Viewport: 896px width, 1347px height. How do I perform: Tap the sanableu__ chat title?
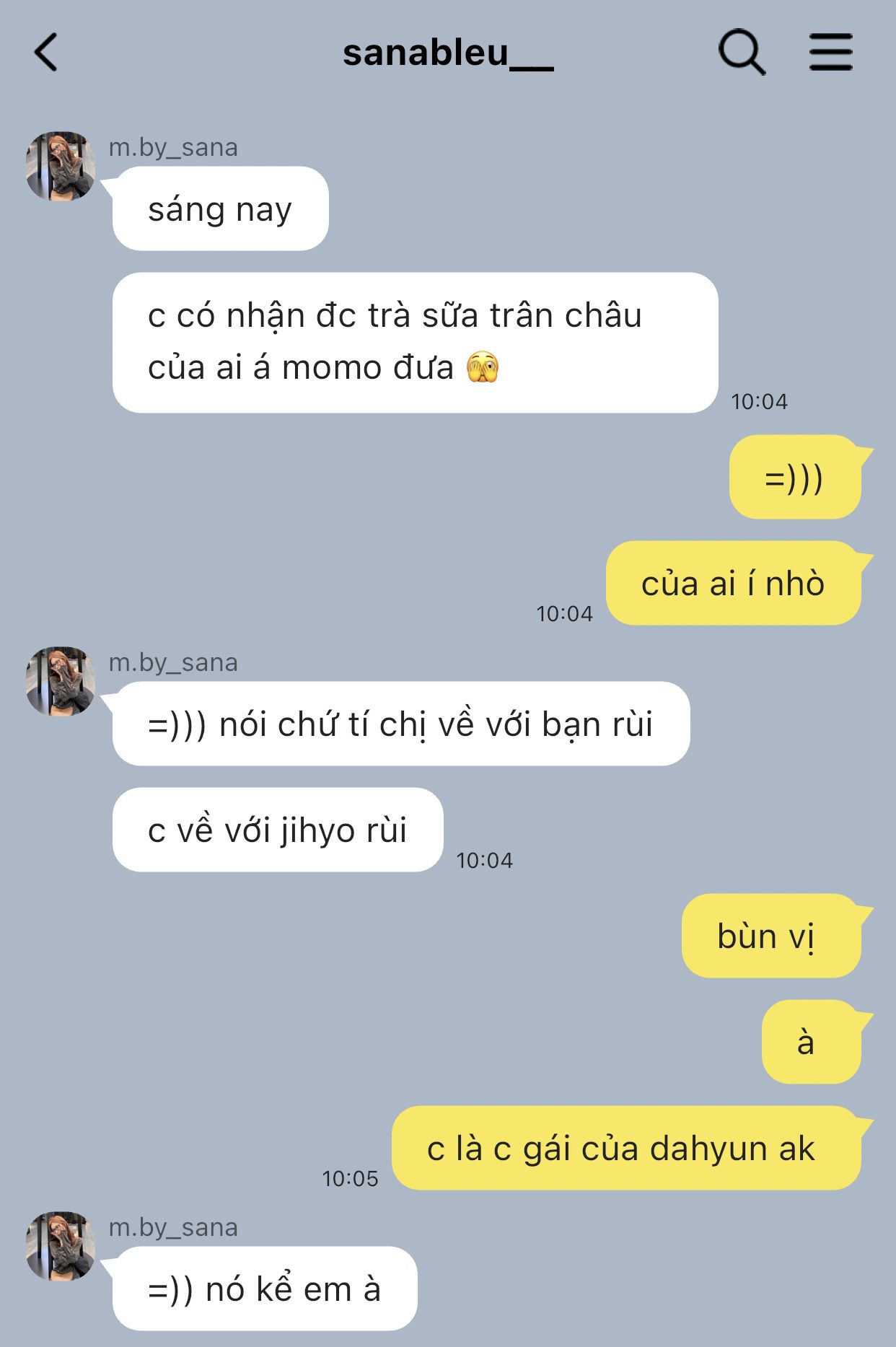448,53
